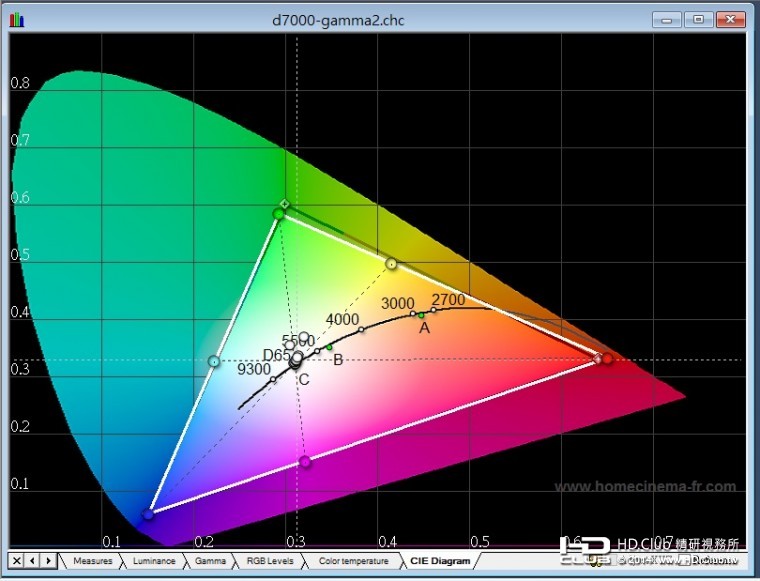Switch to the RGB Levels tab
This screenshot has width=760, height=581.
(269, 561)
